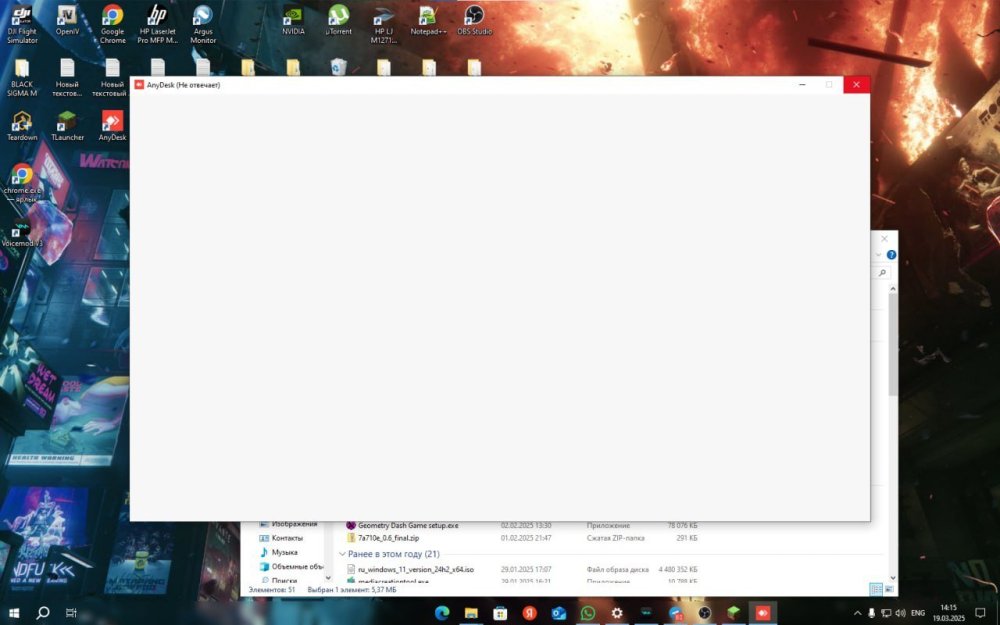Switch Explorer to details view mode
The width and height of the screenshot is (1000, 625).
click(x=876, y=589)
